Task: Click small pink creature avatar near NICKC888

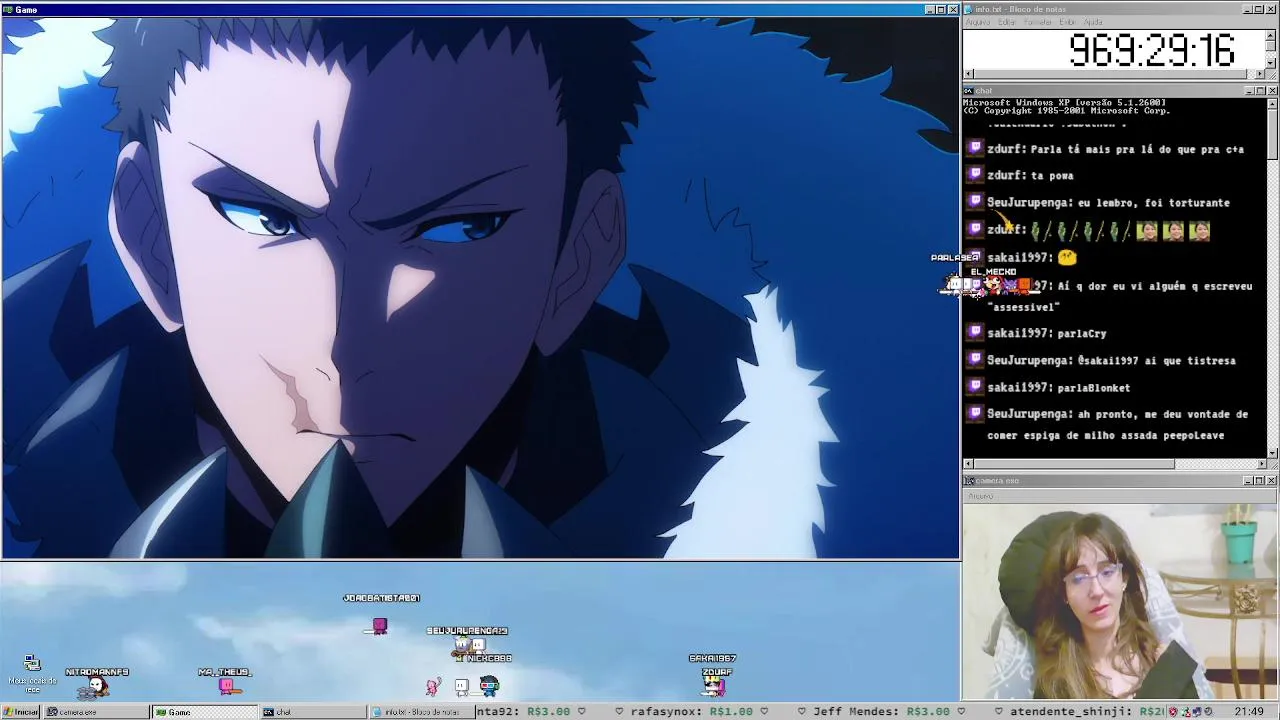Action: pos(432,686)
